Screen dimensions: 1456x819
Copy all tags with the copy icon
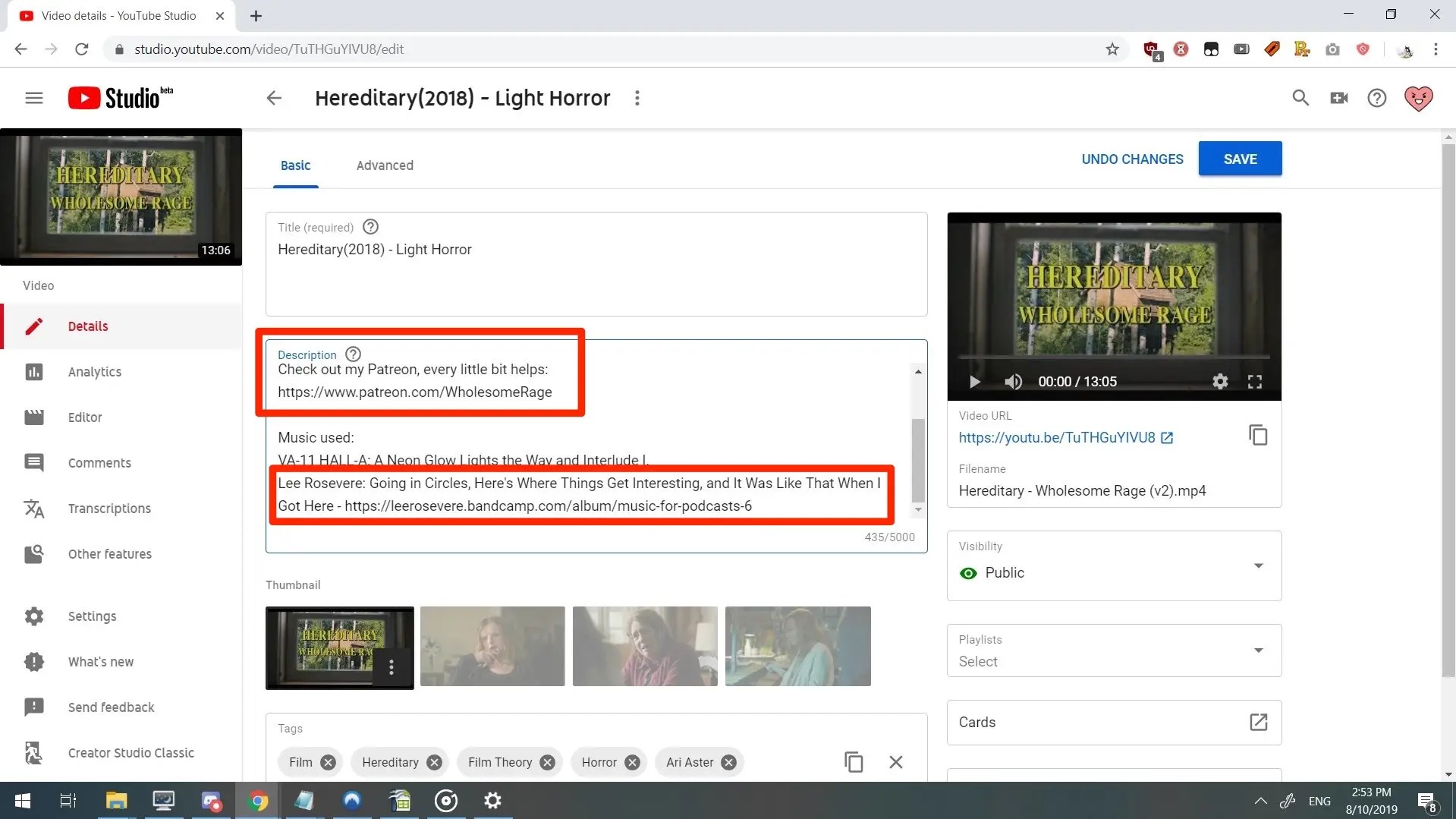pos(854,761)
